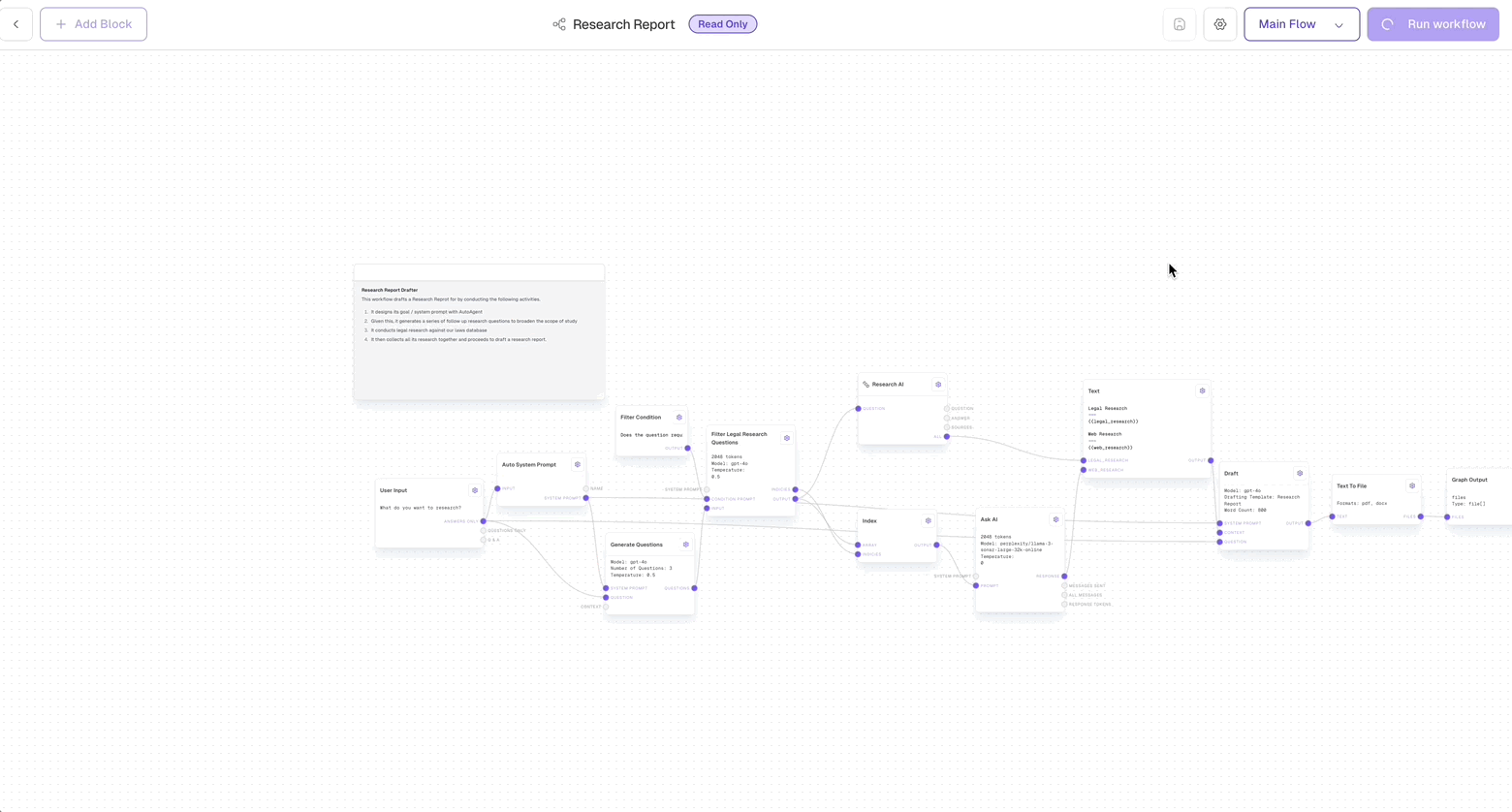This screenshot has width=1512, height=812.
Task: Click the Run workflow button
Action: pyautogui.click(x=1433, y=23)
